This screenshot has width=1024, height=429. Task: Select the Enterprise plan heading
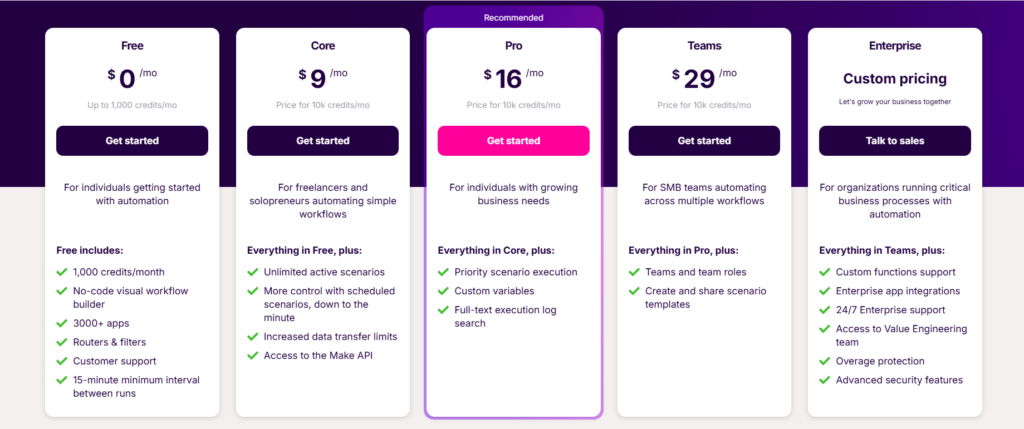point(895,45)
